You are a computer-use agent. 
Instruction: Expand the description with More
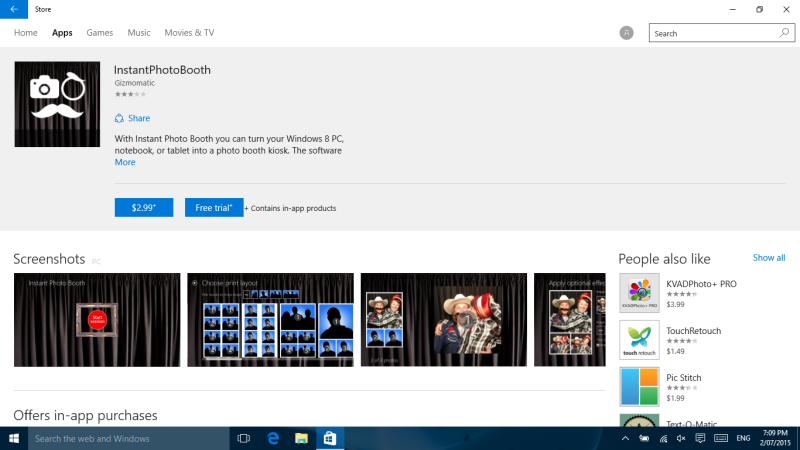[125, 162]
